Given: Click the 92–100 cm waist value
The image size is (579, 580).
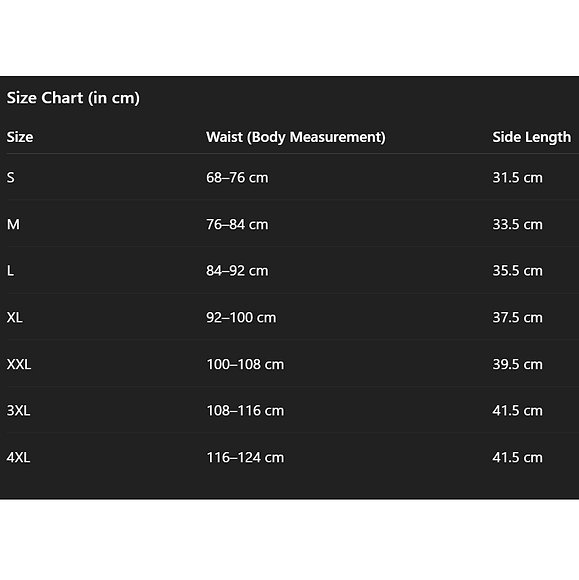Looking at the screenshot, I should [241, 317].
